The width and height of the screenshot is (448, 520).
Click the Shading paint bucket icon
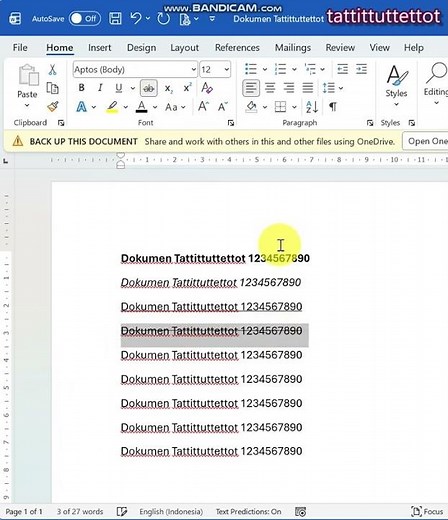[251, 107]
